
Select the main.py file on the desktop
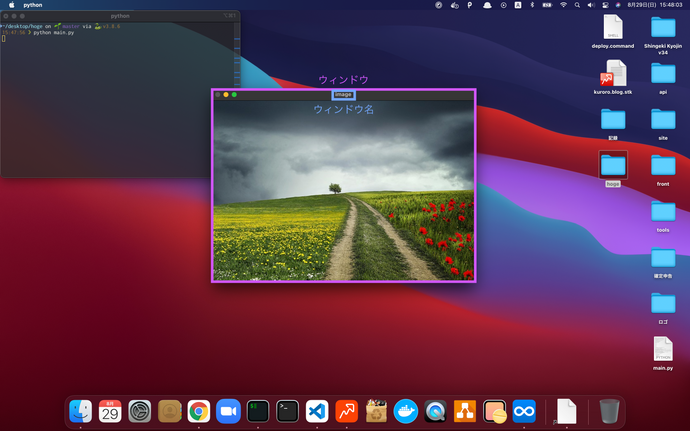[x=663, y=353]
